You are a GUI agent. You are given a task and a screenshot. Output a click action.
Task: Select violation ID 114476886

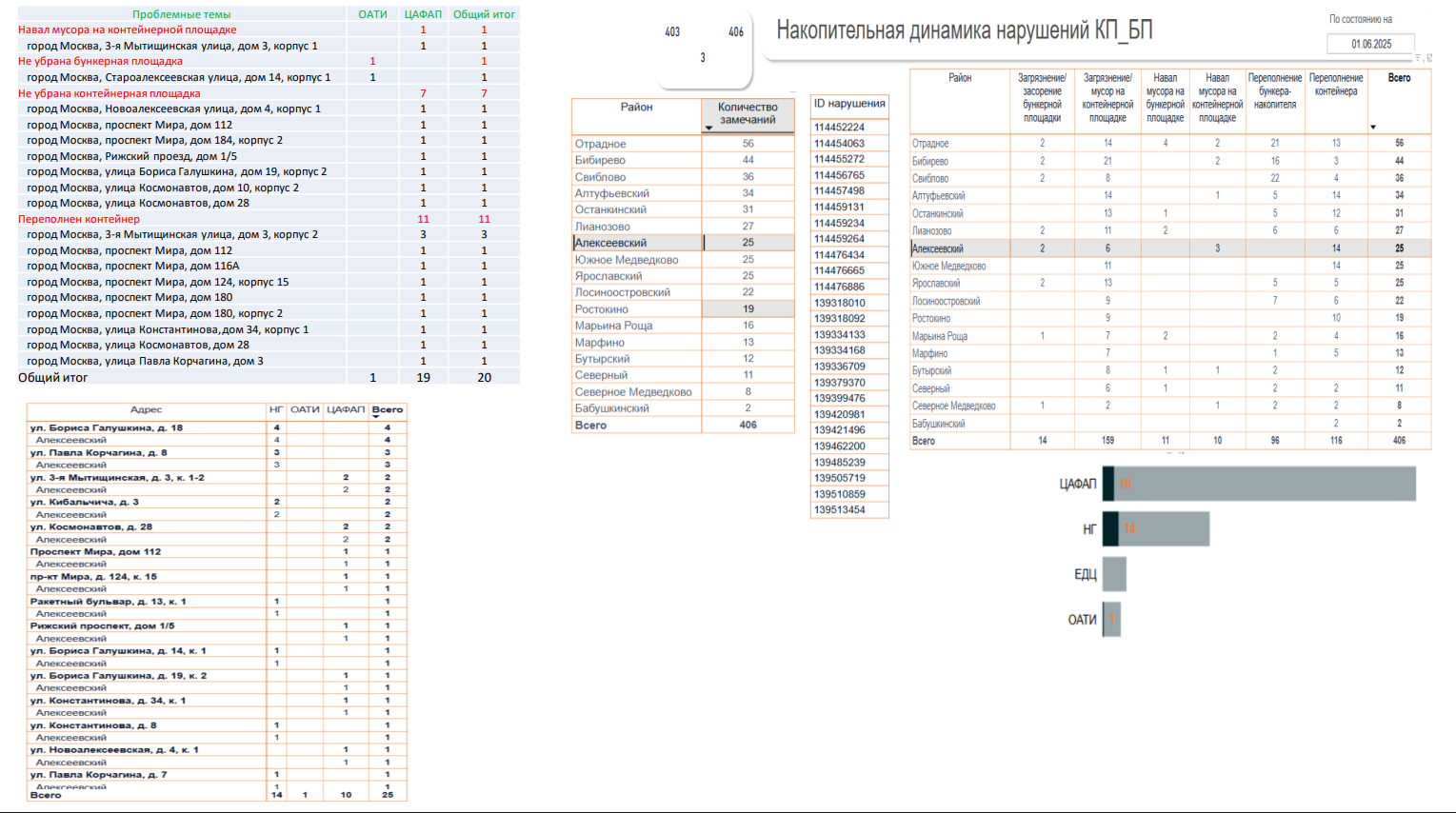tap(839, 287)
